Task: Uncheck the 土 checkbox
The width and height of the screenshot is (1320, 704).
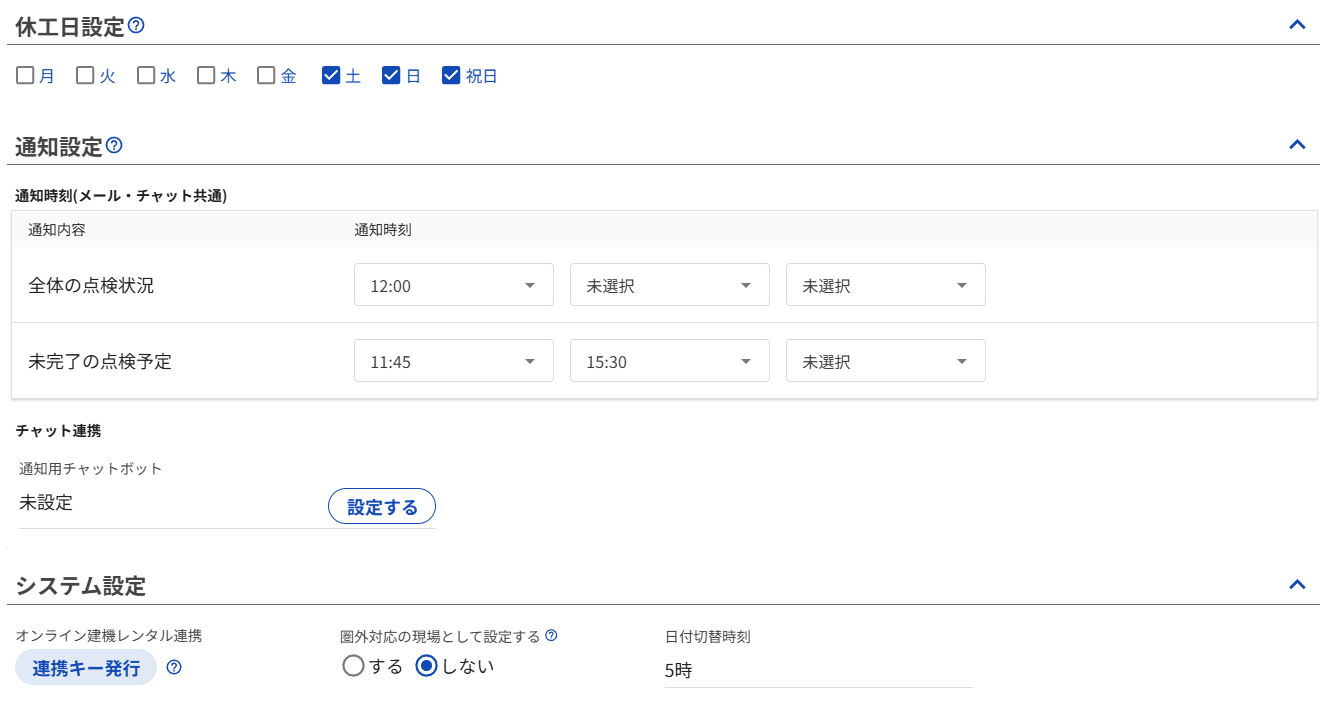Action: pyautogui.click(x=331, y=75)
